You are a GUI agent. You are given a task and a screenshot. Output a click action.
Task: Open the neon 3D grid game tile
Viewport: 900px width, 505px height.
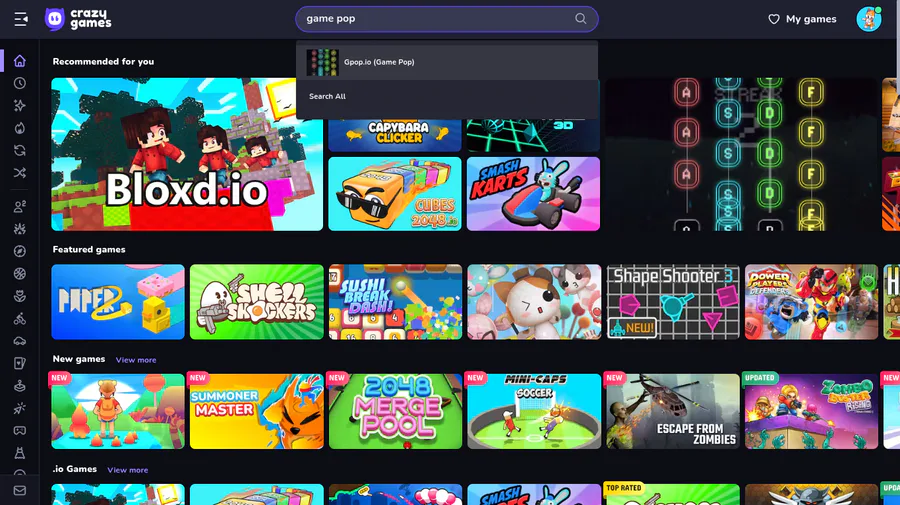533,135
